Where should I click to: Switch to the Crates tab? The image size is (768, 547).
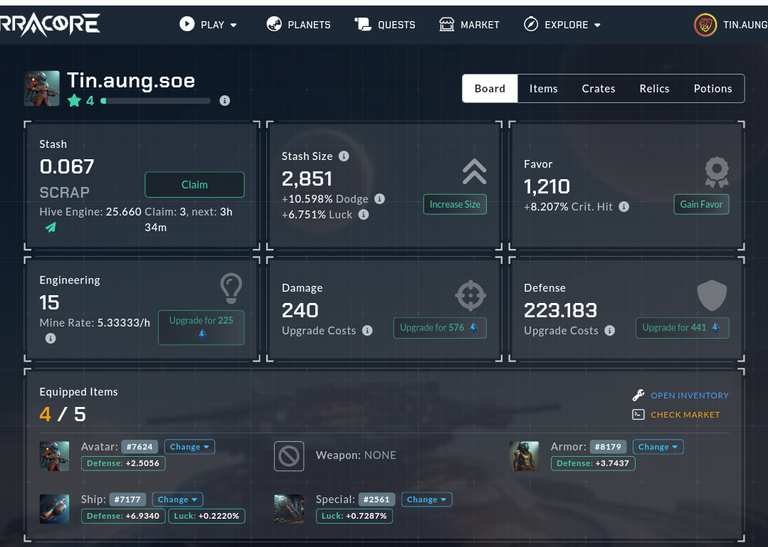pyautogui.click(x=599, y=89)
